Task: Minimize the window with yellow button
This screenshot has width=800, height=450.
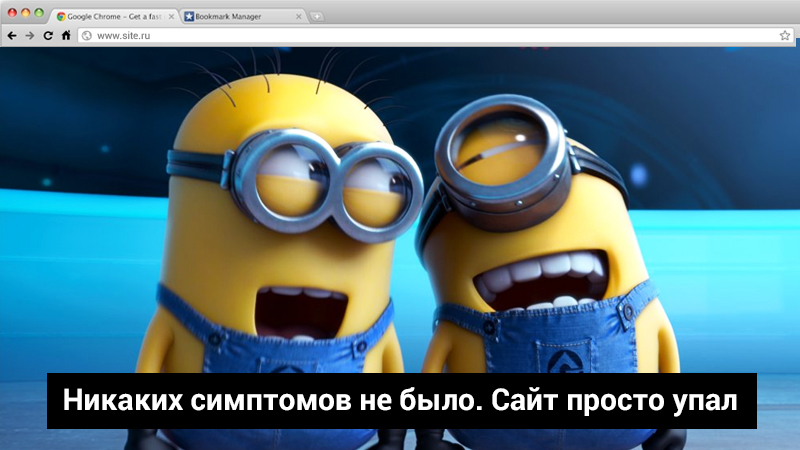Action: point(26,13)
